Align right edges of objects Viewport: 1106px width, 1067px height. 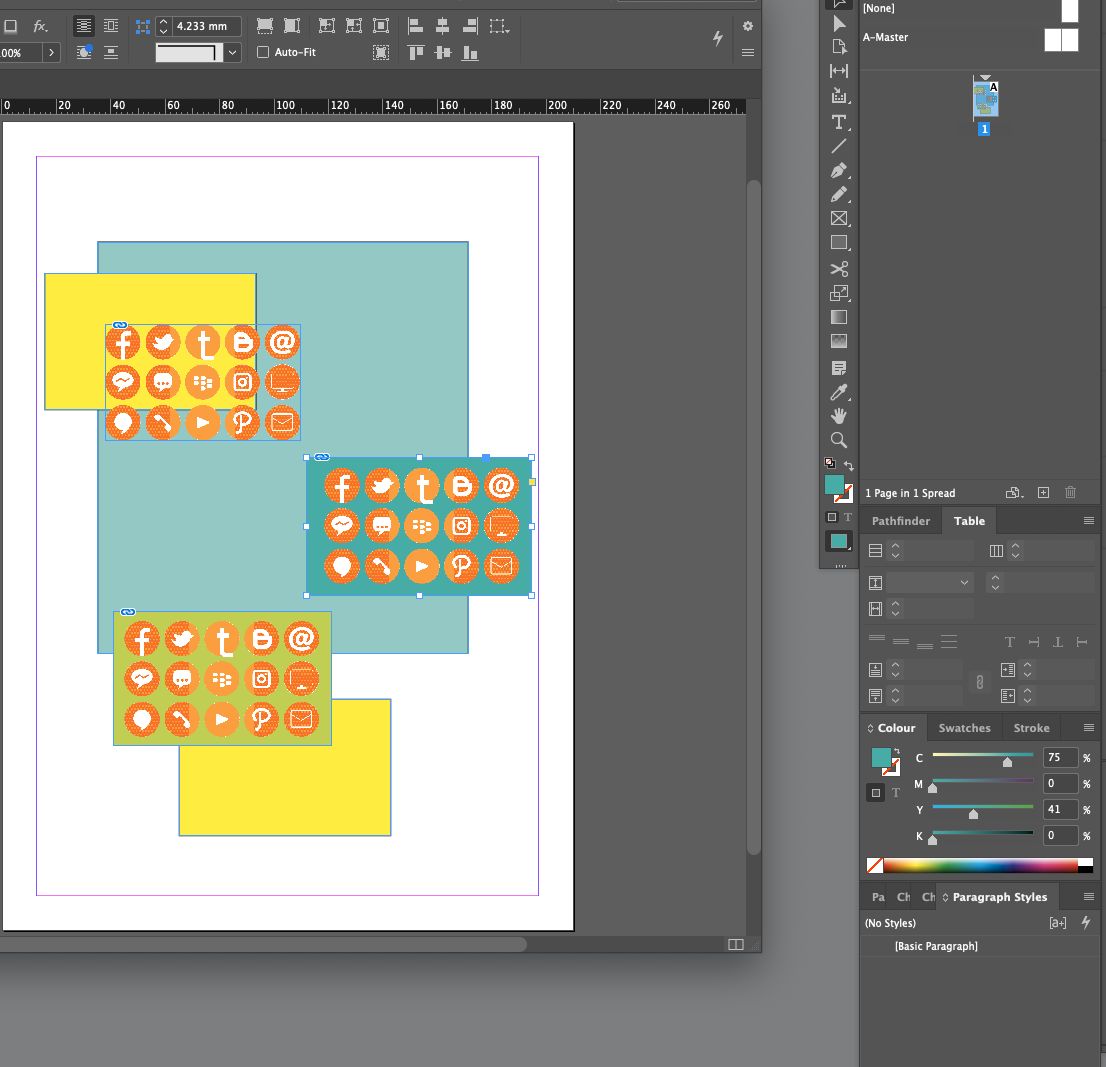click(470, 26)
